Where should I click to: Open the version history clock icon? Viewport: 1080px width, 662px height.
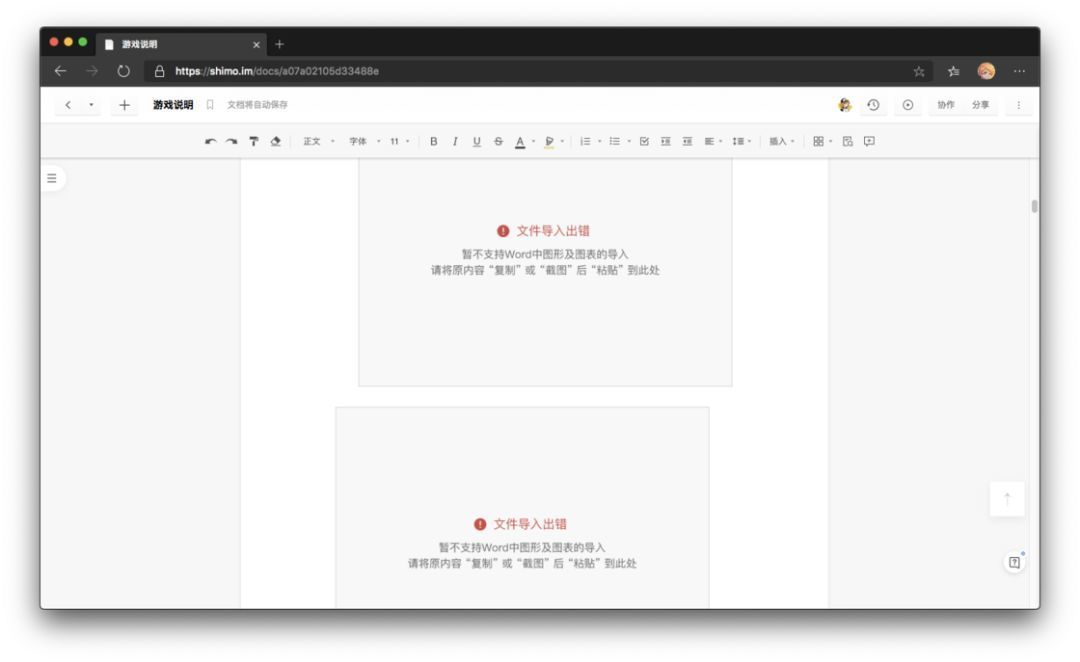[x=873, y=105]
